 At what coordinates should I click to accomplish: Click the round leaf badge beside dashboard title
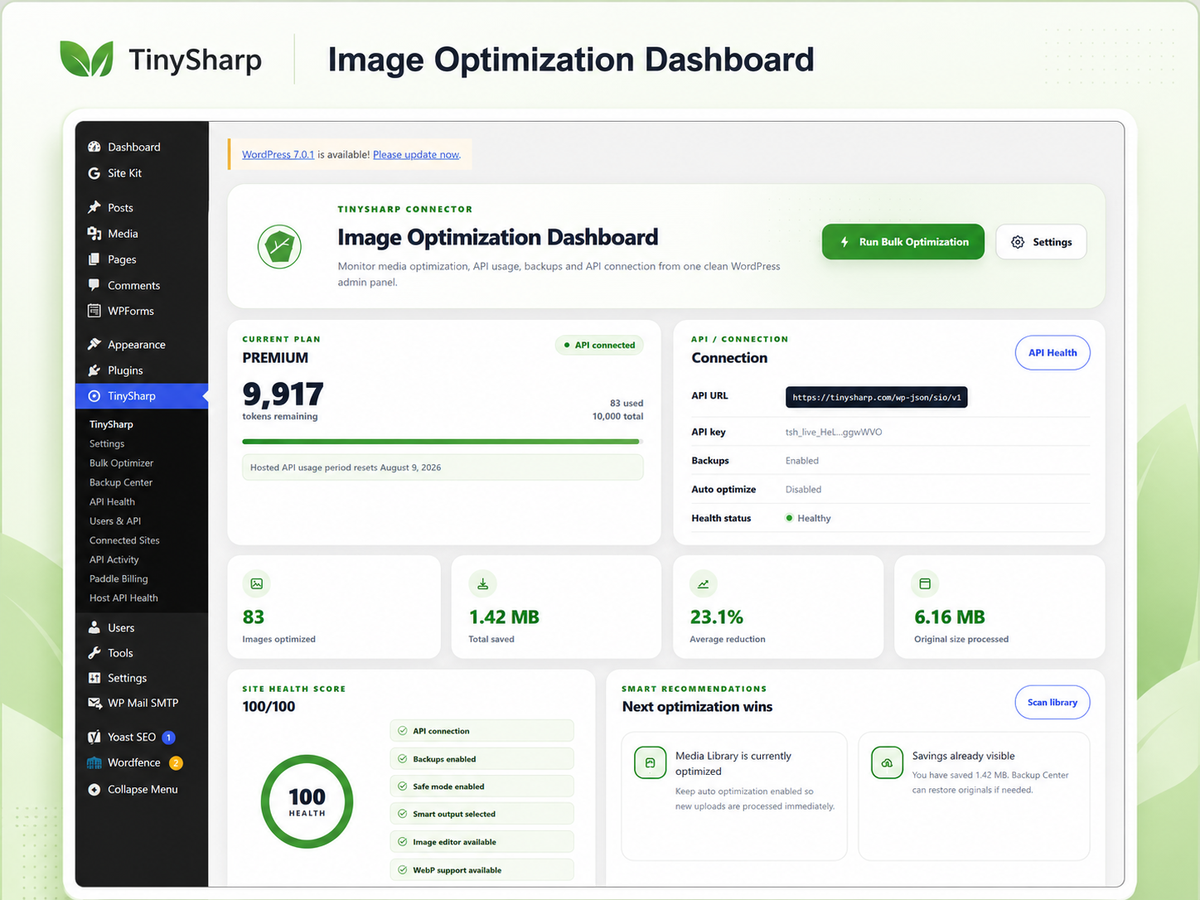279,246
